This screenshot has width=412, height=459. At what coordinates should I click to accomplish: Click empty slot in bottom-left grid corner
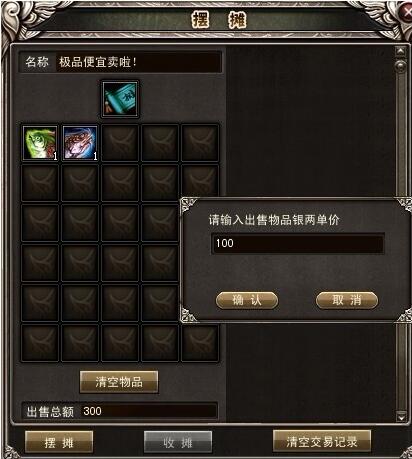point(40,343)
